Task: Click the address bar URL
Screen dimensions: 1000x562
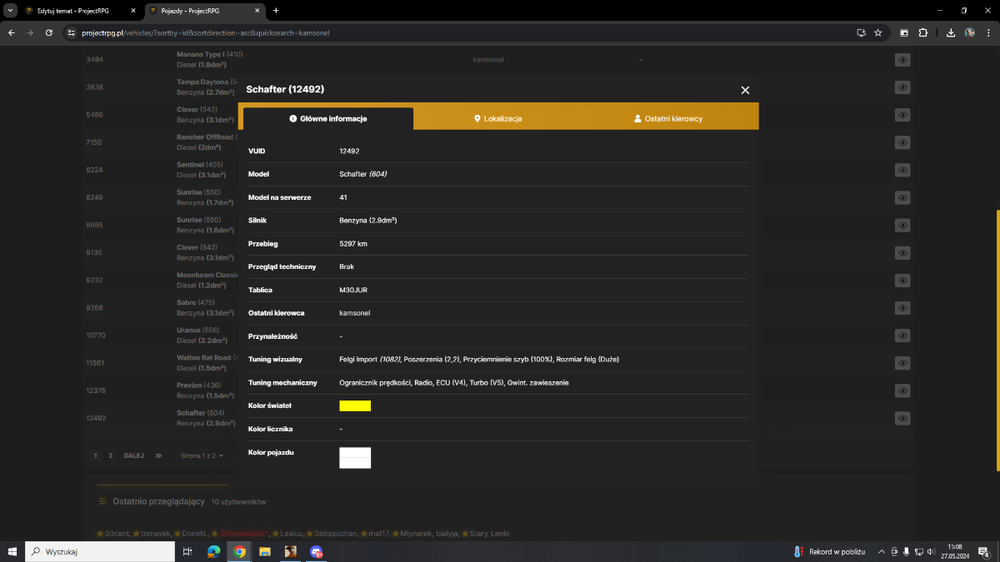Action: point(205,33)
